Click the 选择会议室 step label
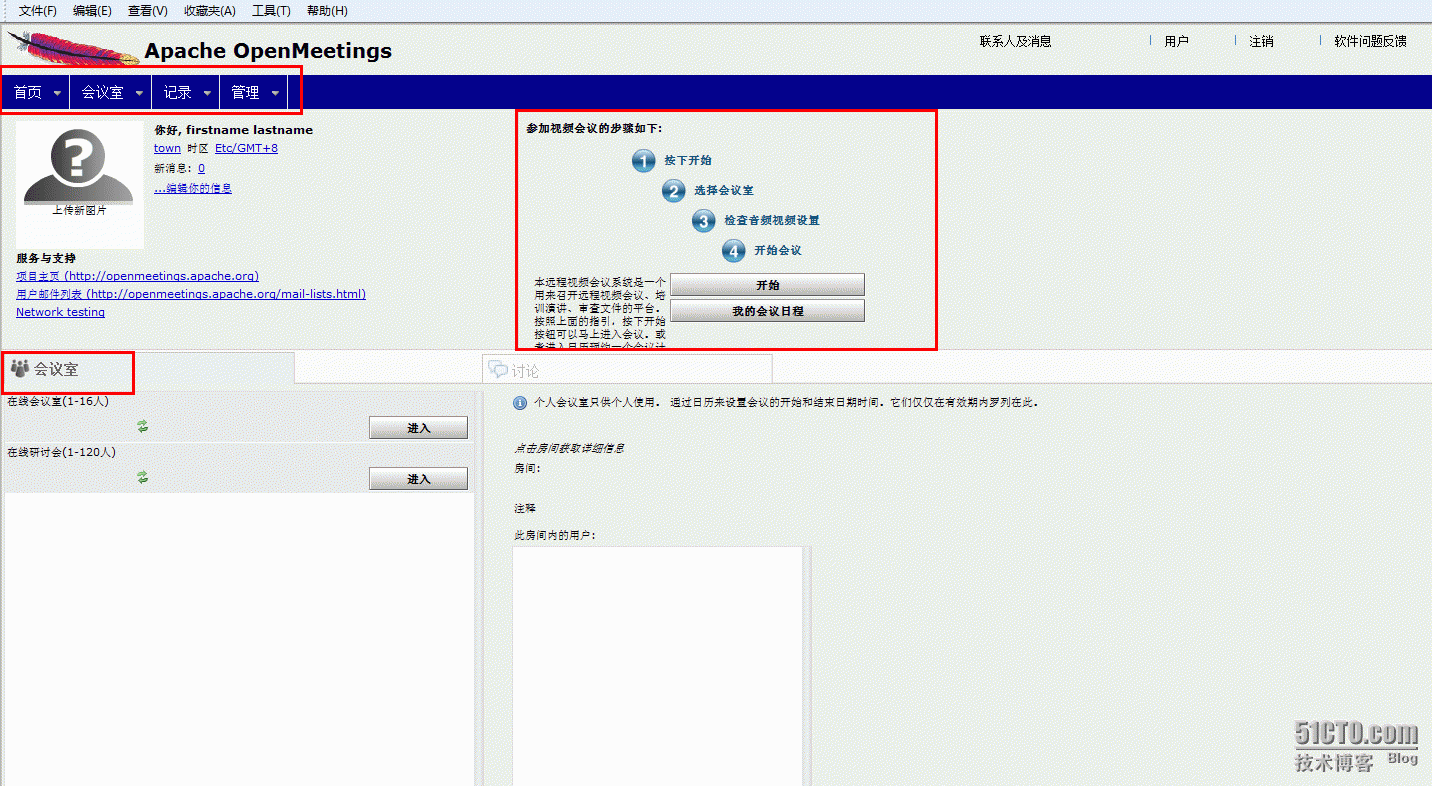Image resolution: width=1432 pixels, height=786 pixels. point(724,190)
